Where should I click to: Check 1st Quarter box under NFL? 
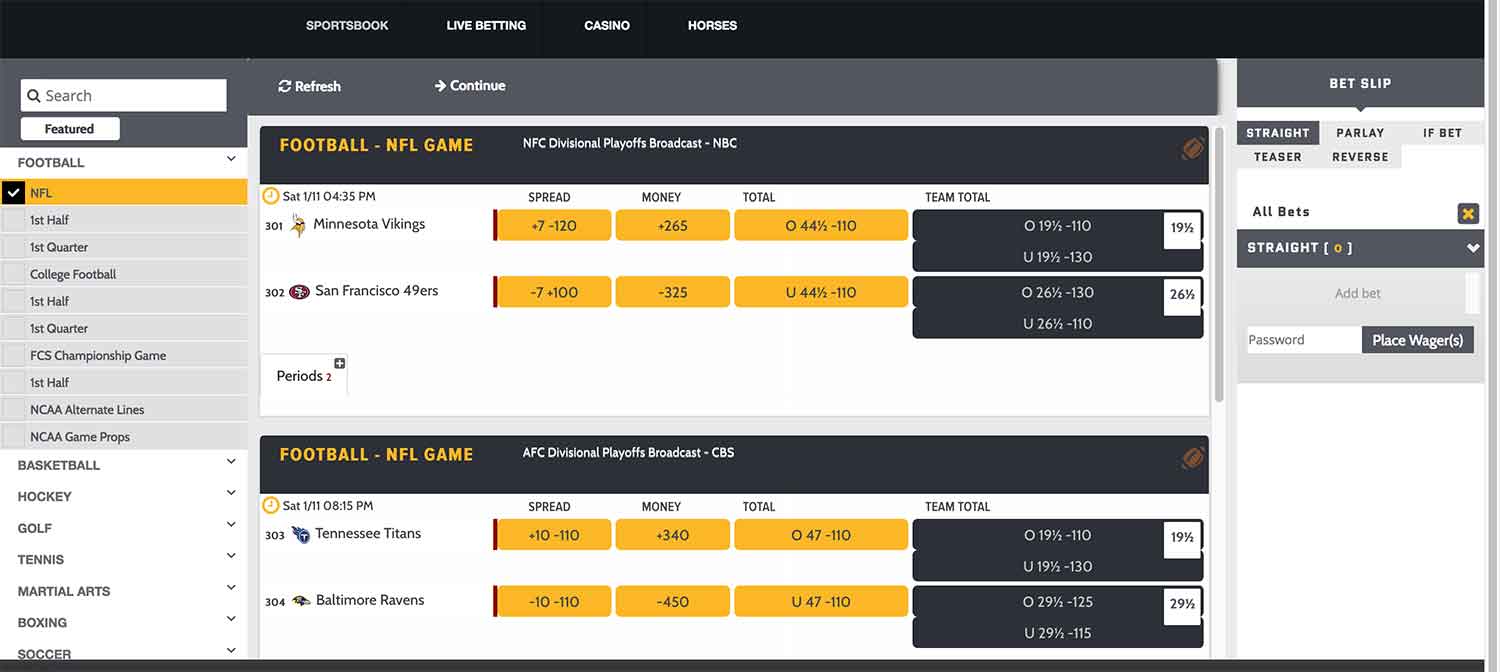[x=13, y=247]
